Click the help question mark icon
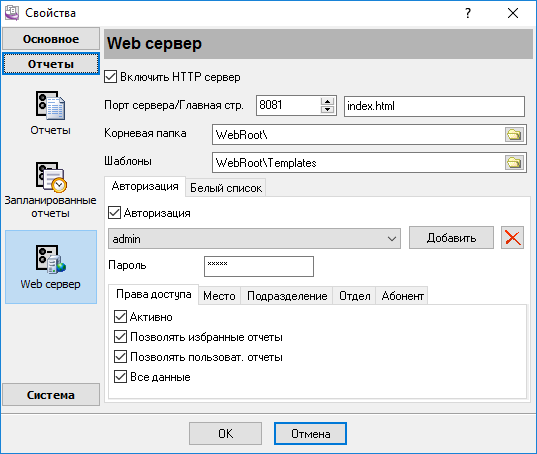The image size is (537, 454). pyautogui.click(x=468, y=13)
